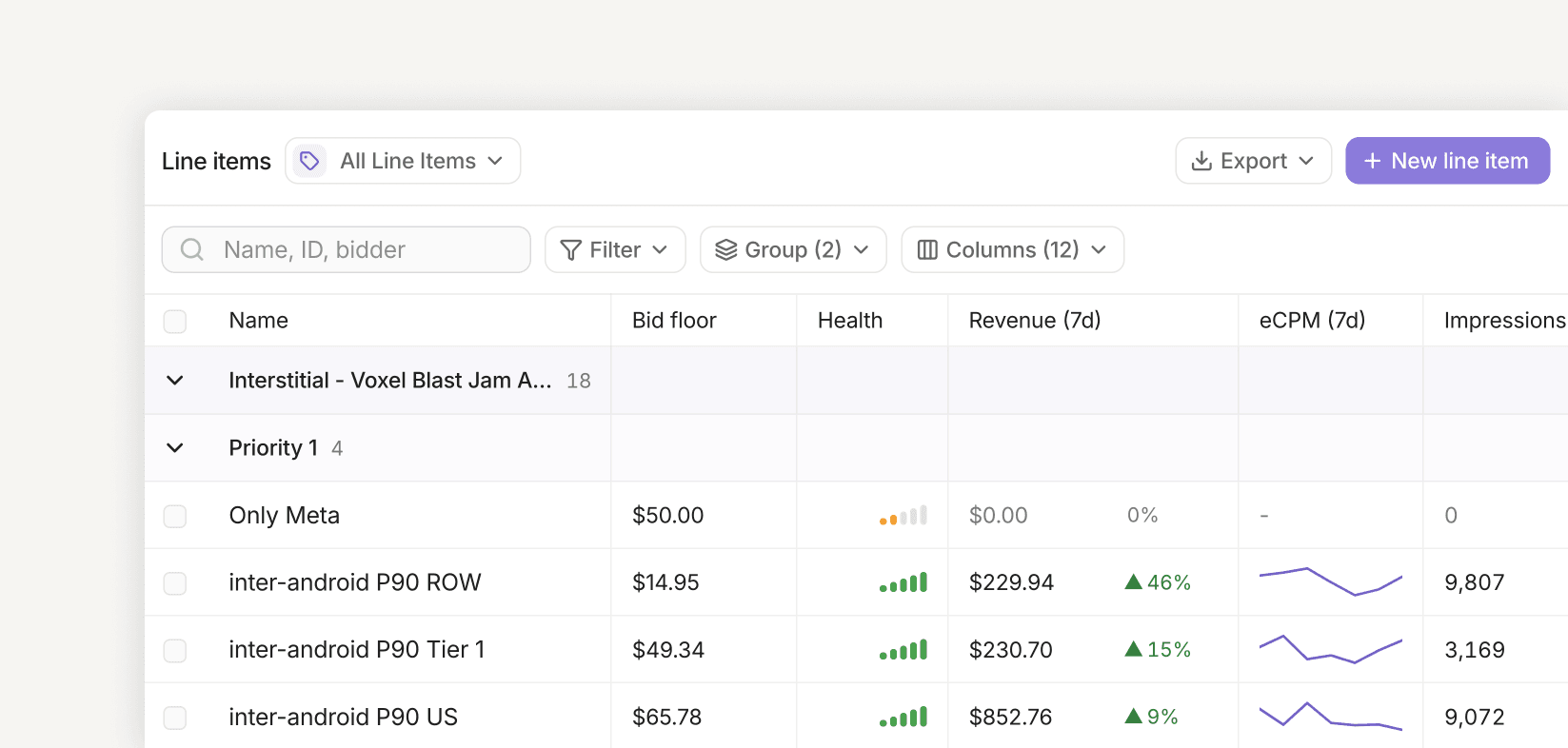This screenshot has width=1568, height=748.
Task: Click the download icon in Export
Action: point(1202,161)
